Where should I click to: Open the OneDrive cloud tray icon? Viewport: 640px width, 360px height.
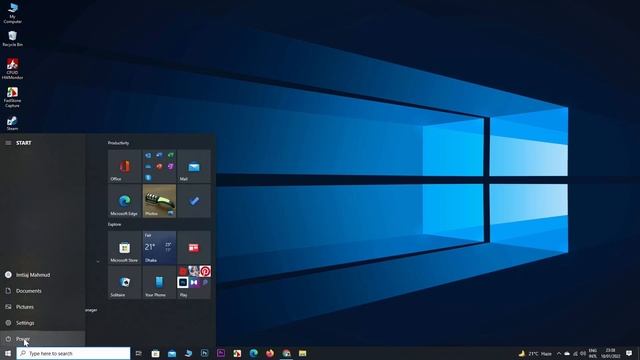coord(567,353)
